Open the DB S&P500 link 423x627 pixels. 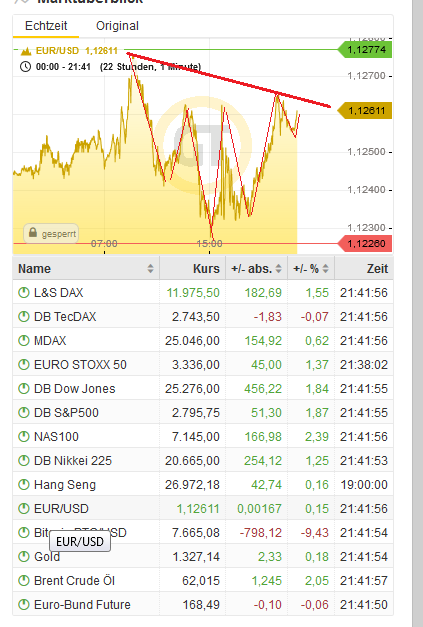[66, 413]
